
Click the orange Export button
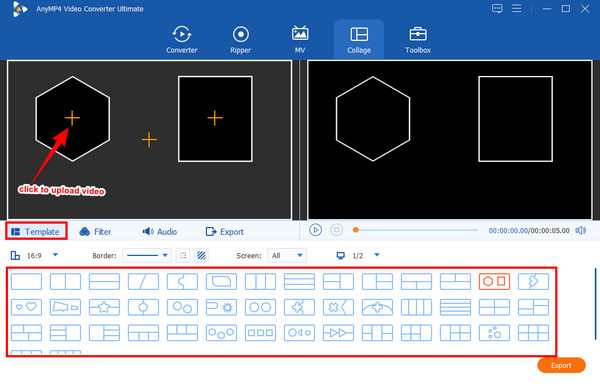pyautogui.click(x=561, y=365)
